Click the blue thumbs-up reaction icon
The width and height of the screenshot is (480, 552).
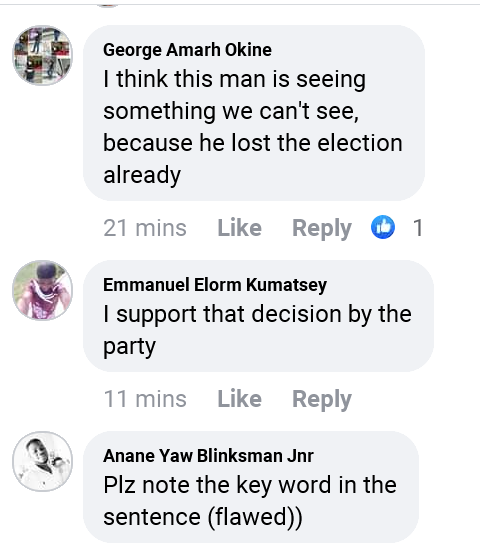383,227
